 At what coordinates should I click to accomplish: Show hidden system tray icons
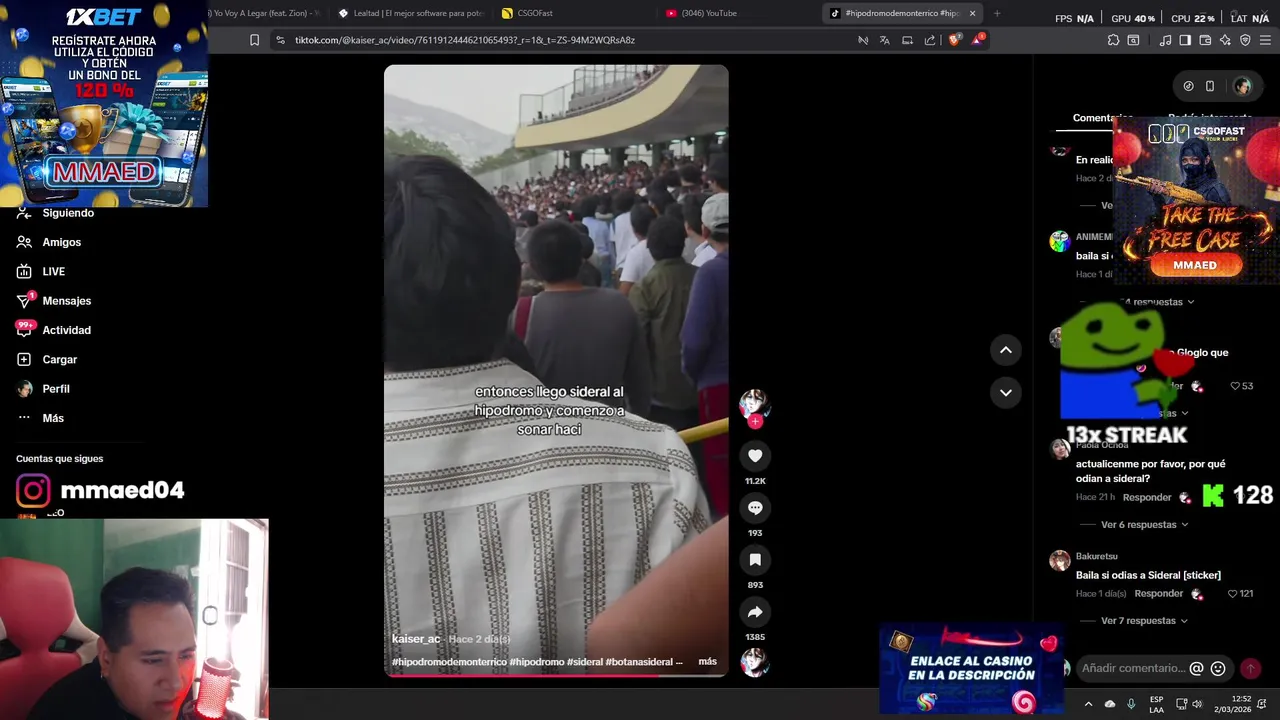1088,704
